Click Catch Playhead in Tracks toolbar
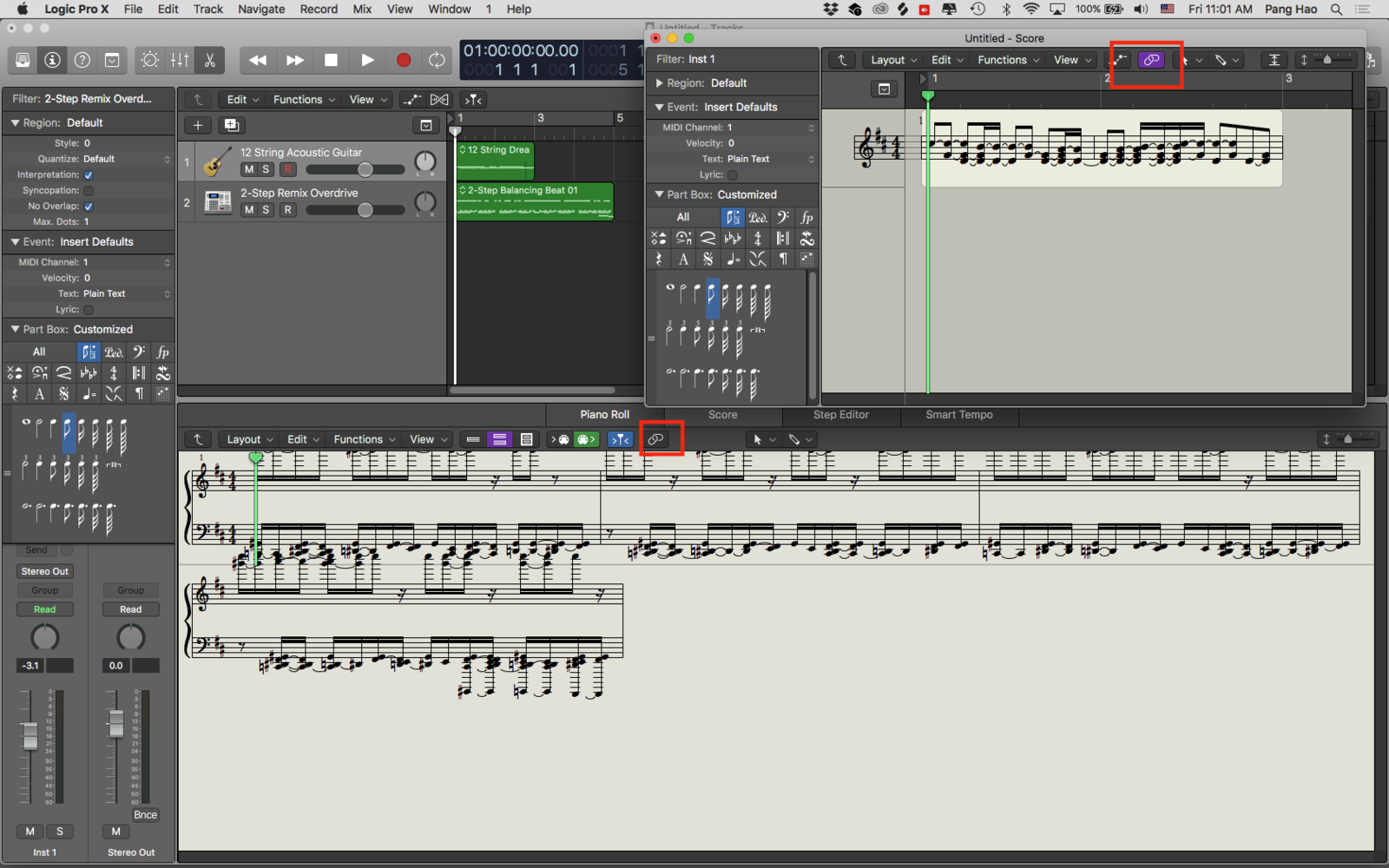 click(473, 100)
